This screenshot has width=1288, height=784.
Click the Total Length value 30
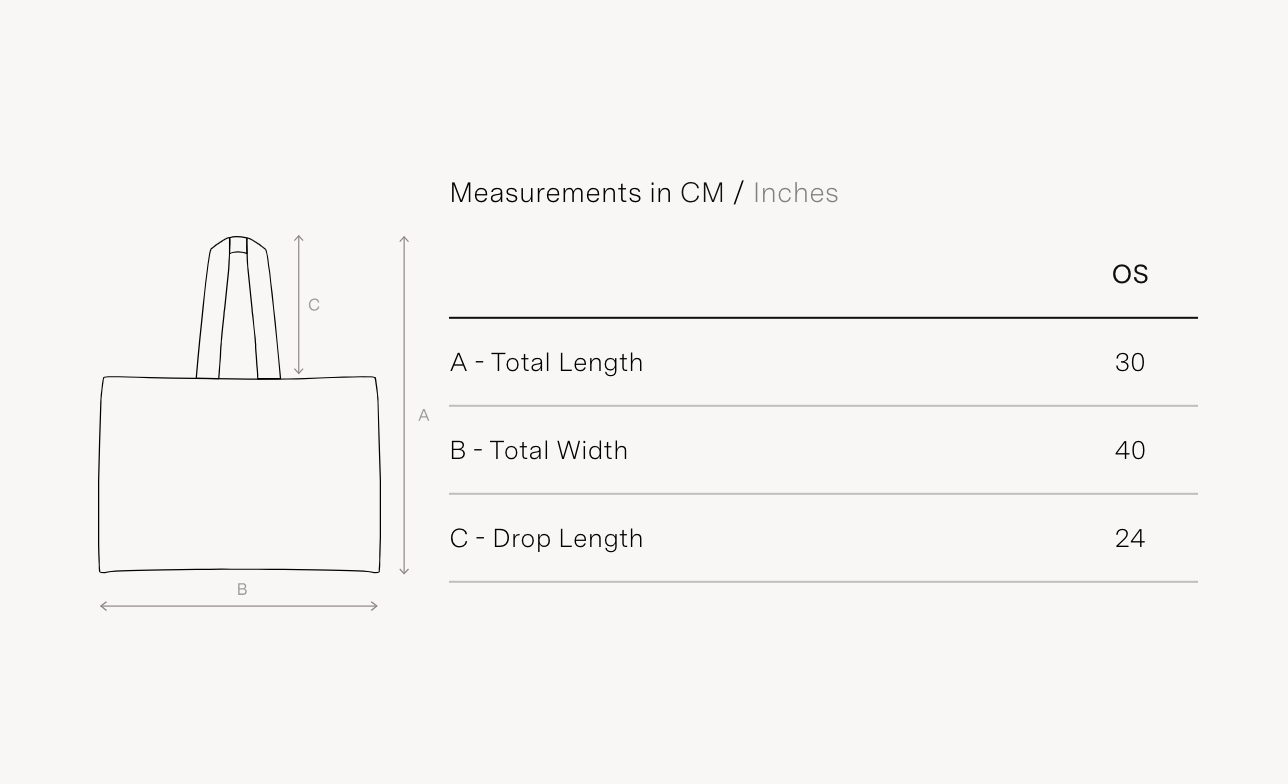coord(1130,363)
